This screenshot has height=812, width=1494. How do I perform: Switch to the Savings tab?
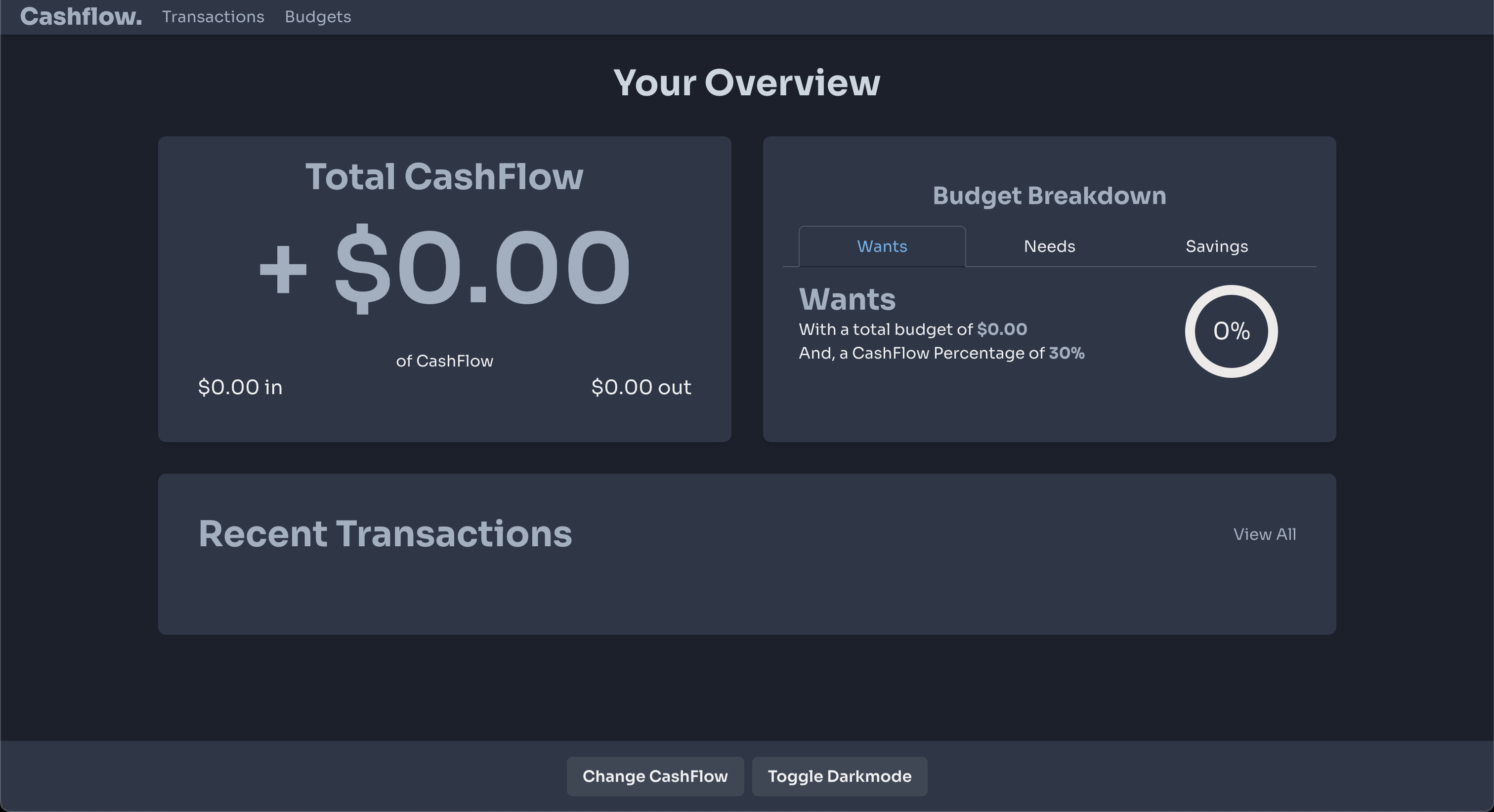1216,246
